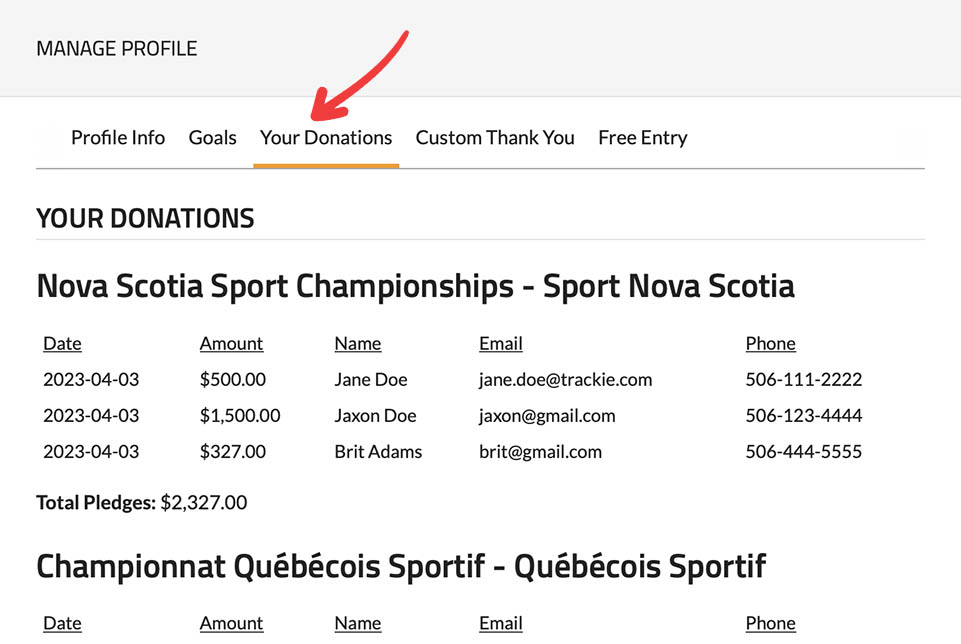Click the Phone header in Nova Scotia table
The image size is (961, 644).
click(x=770, y=343)
